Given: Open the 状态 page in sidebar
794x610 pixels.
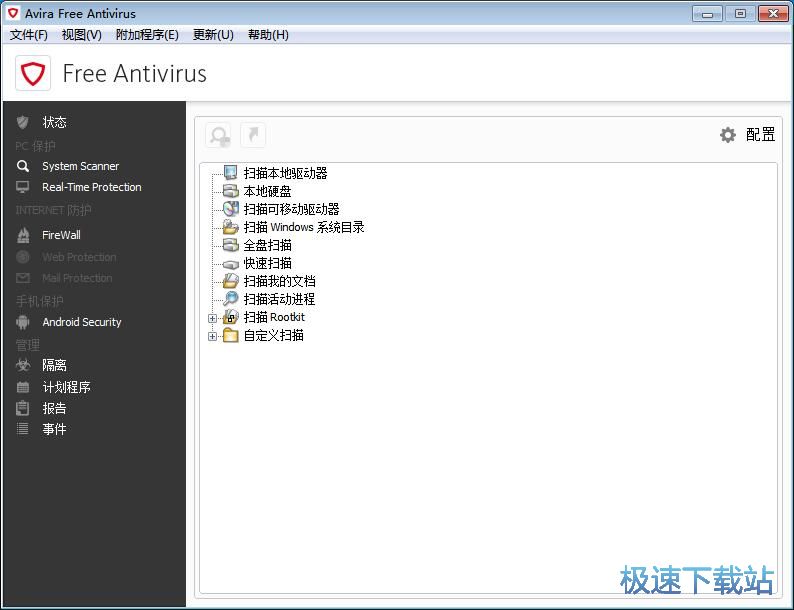Looking at the screenshot, I should (54, 122).
